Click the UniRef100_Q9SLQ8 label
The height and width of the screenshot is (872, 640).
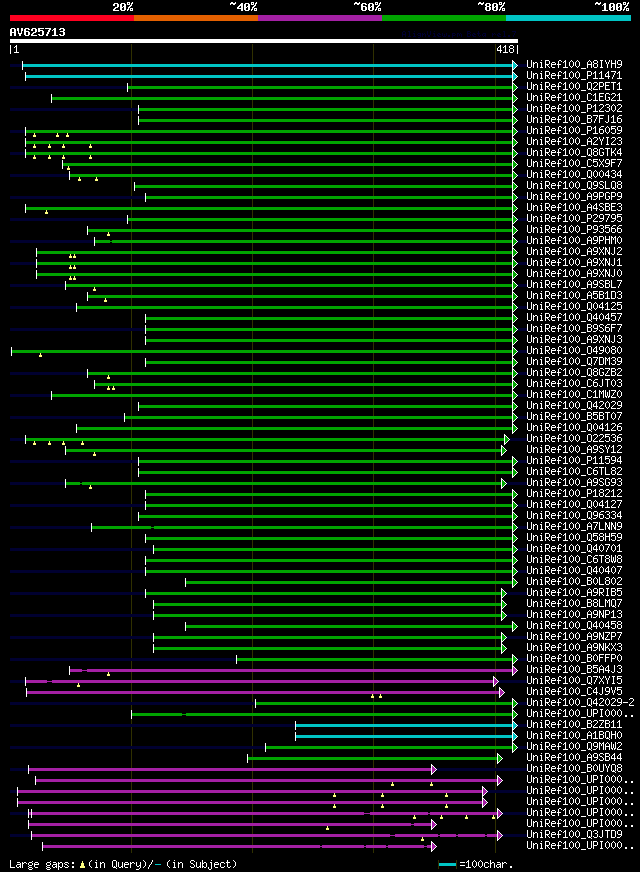click(x=574, y=186)
